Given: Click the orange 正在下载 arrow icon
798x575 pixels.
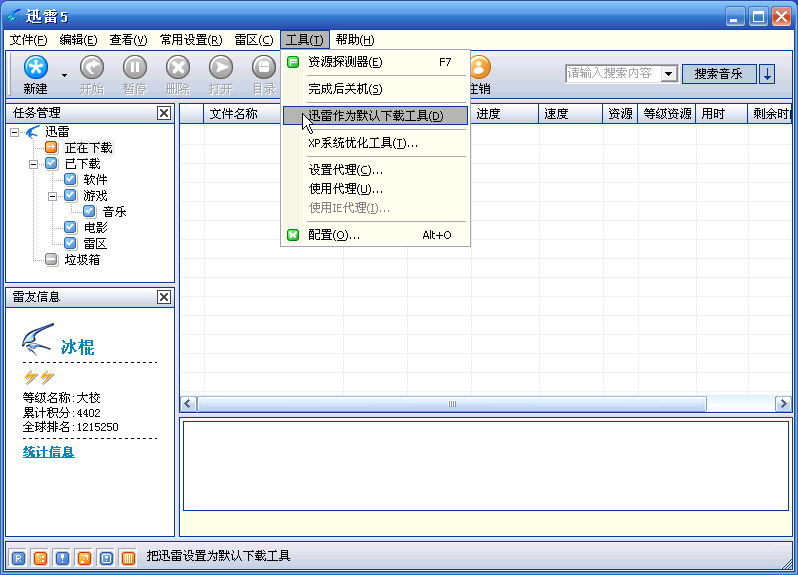Looking at the screenshot, I should pos(51,148).
